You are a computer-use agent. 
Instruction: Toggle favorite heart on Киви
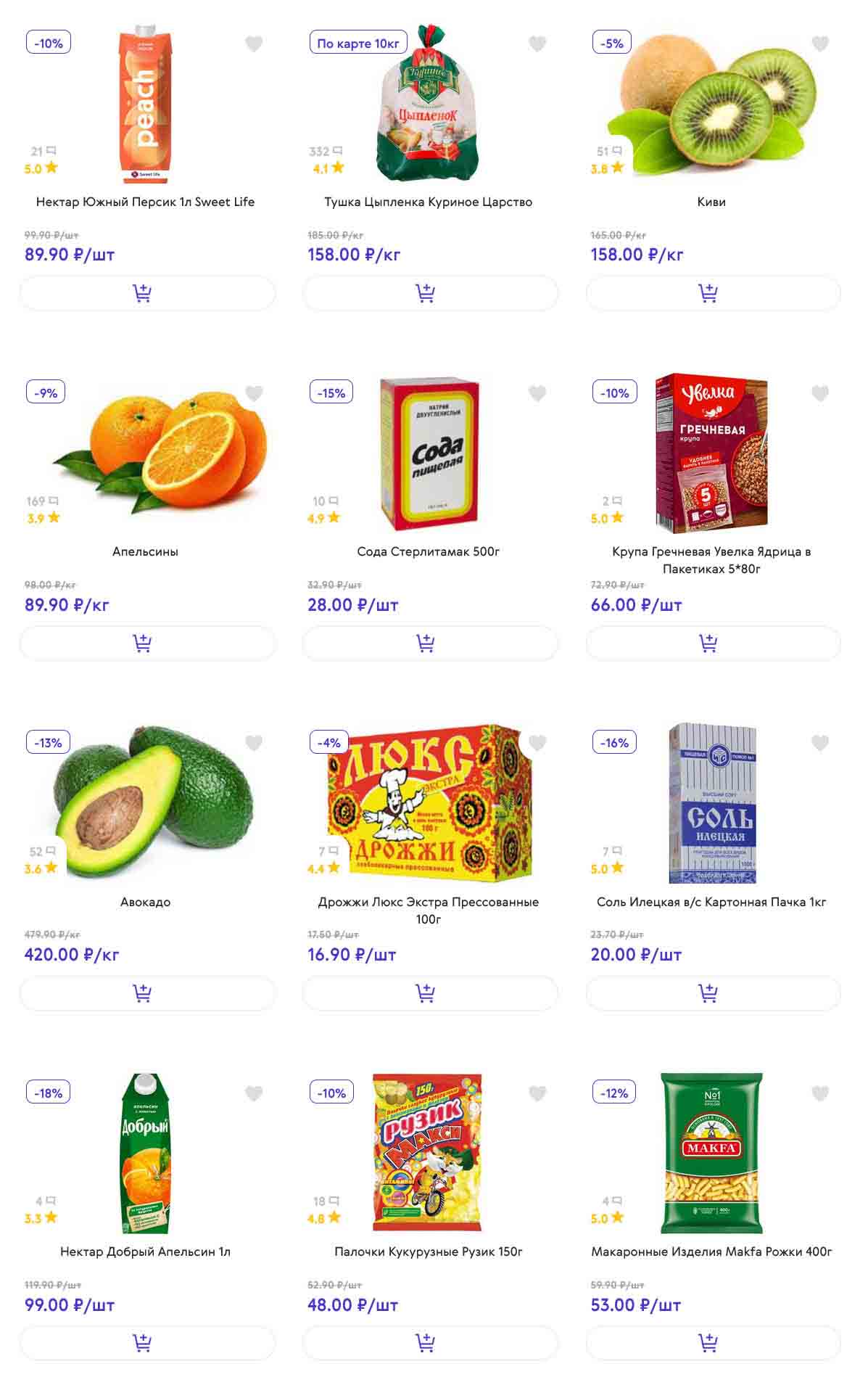coord(820,44)
